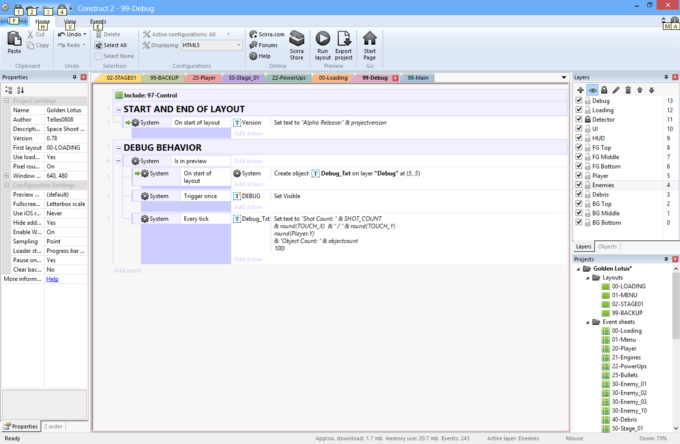
Task: Switch to the Objects panel tab
Action: tap(607, 246)
